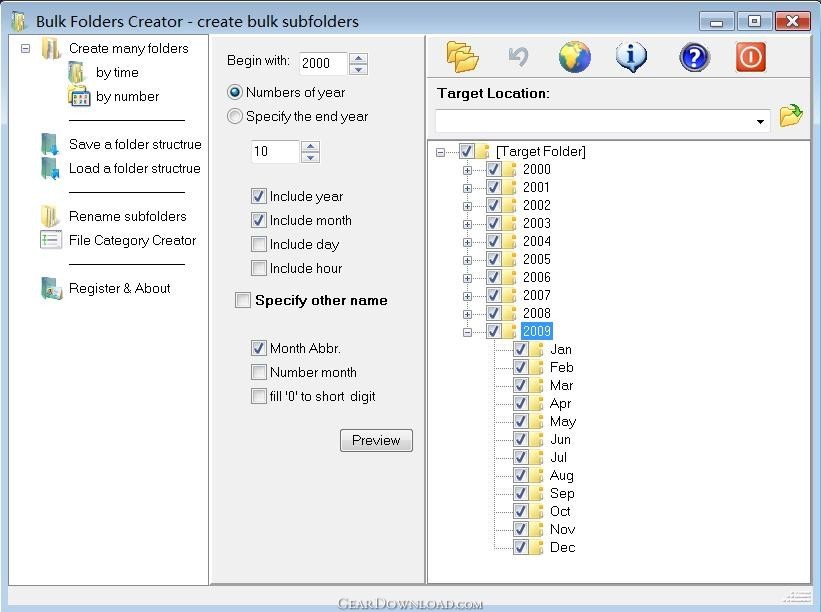Increase the number of years value
This screenshot has height=612, width=821.
click(x=310, y=146)
